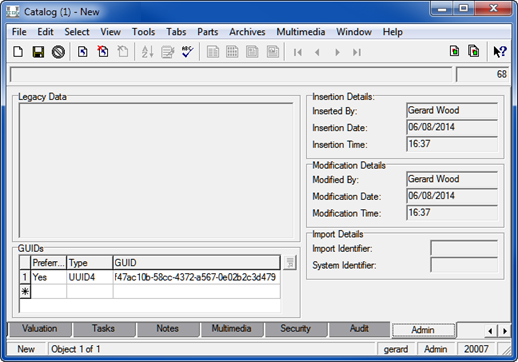Open the Help menu
Image resolution: width=518 pixels, height=362 pixels.
(x=393, y=32)
